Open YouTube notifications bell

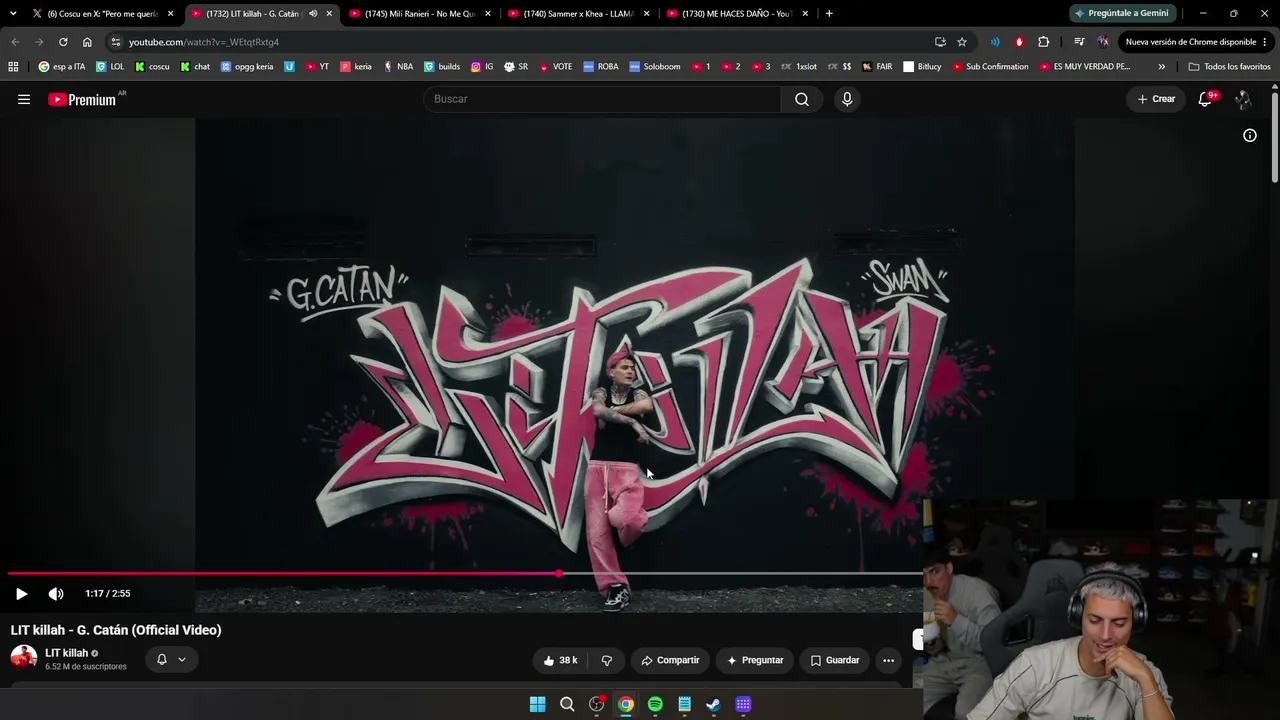tap(1205, 99)
